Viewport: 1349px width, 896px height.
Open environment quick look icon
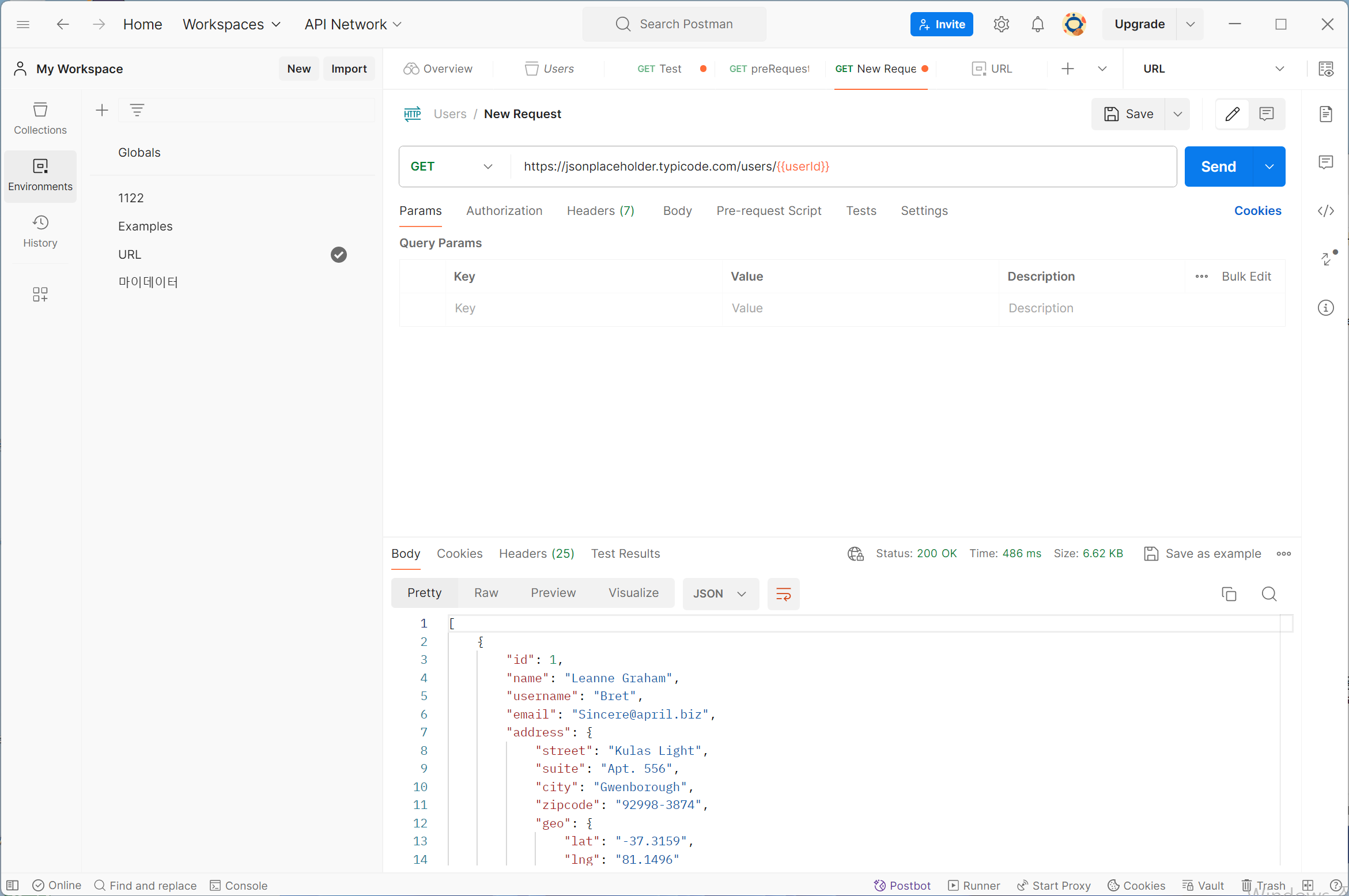pos(1325,69)
